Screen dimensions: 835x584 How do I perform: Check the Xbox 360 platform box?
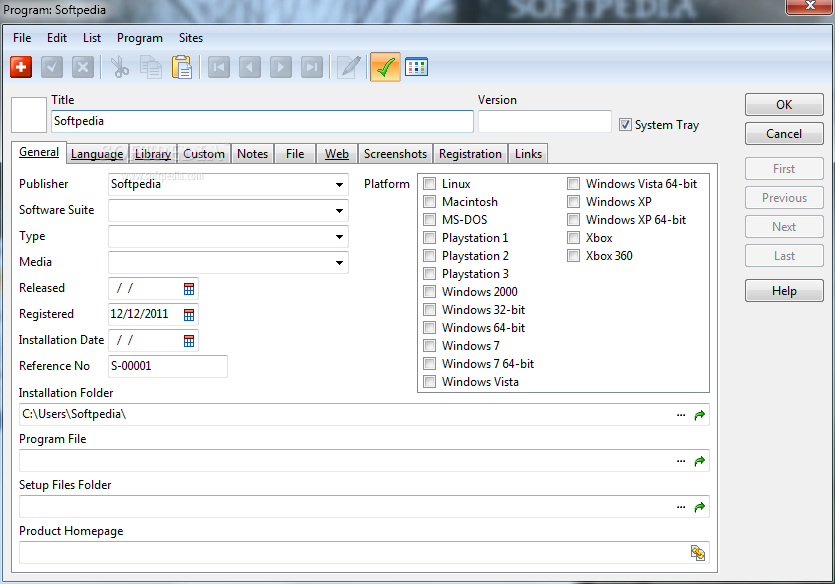[573, 256]
